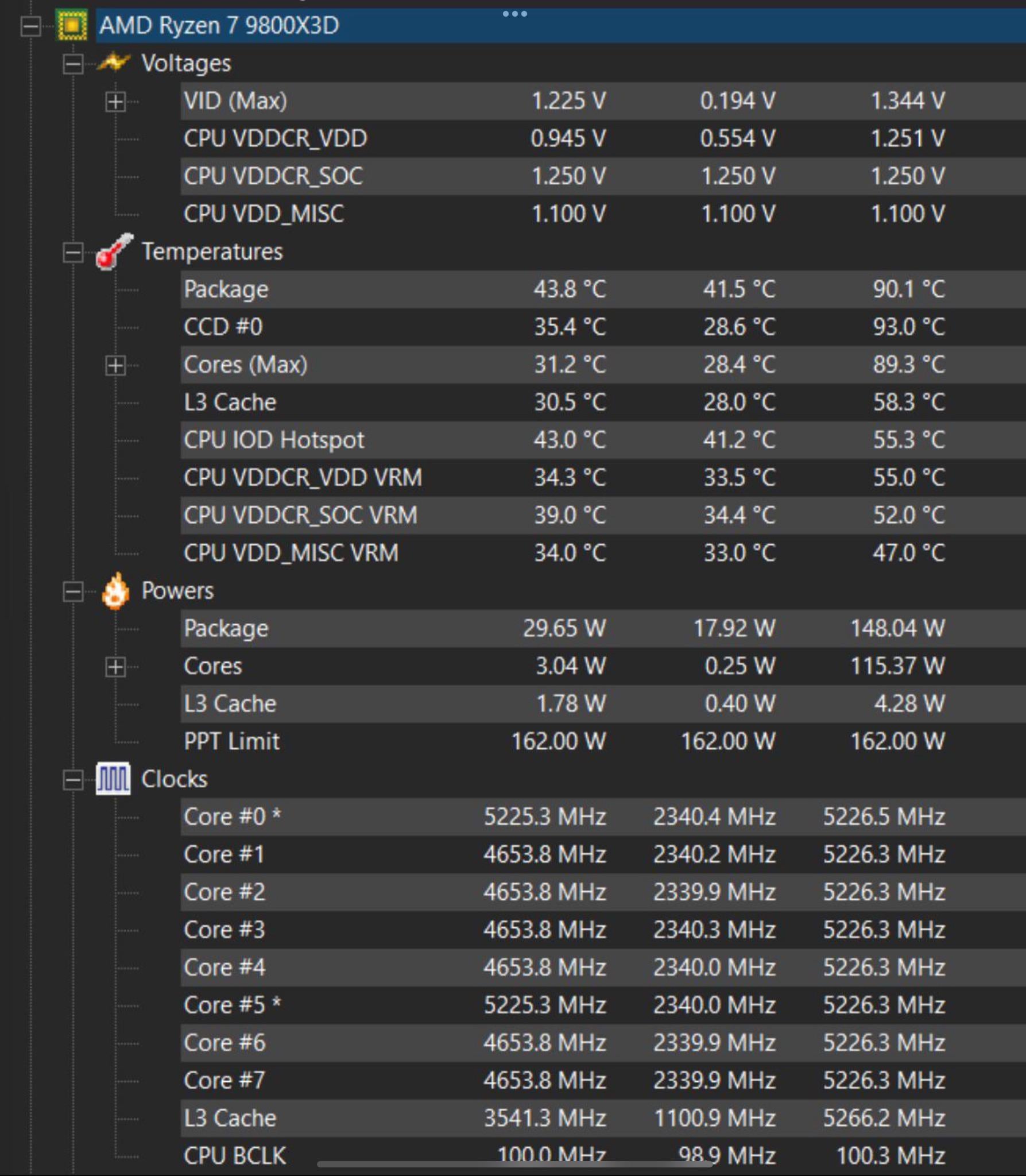The width and height of the screenshot is (1026, 1176).
Task: Collapse the Voltages section
Action: click(72, 63)
